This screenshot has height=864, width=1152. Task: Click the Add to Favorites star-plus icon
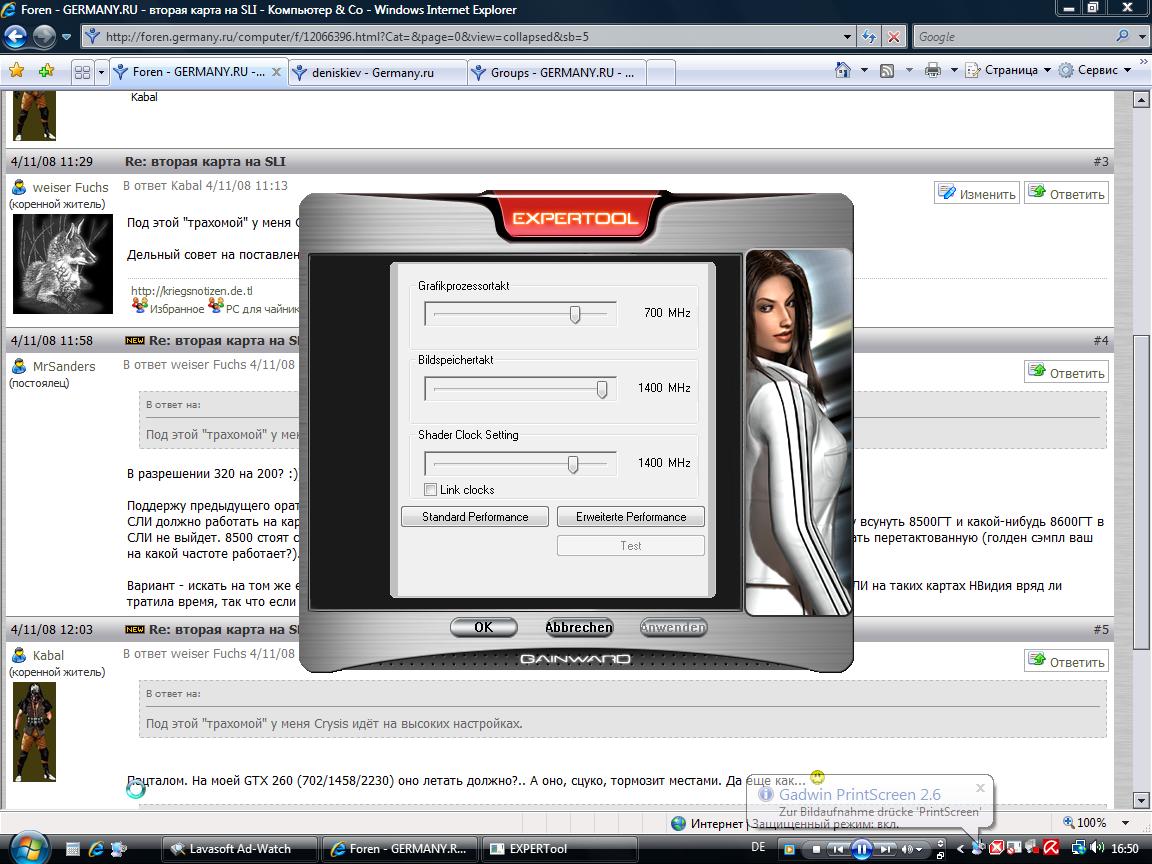point(46,71)
